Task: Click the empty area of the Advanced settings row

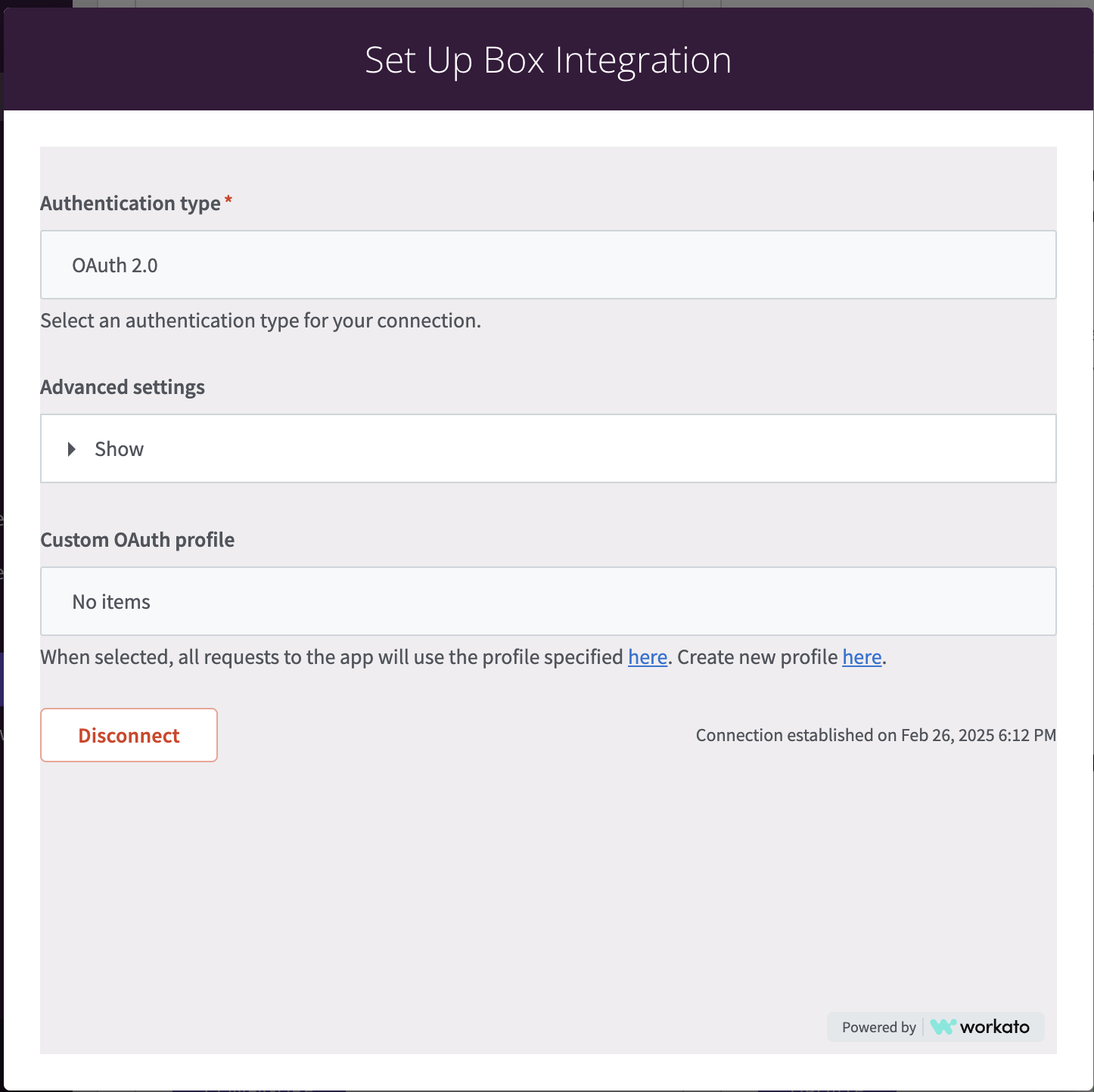Action: 598,448
